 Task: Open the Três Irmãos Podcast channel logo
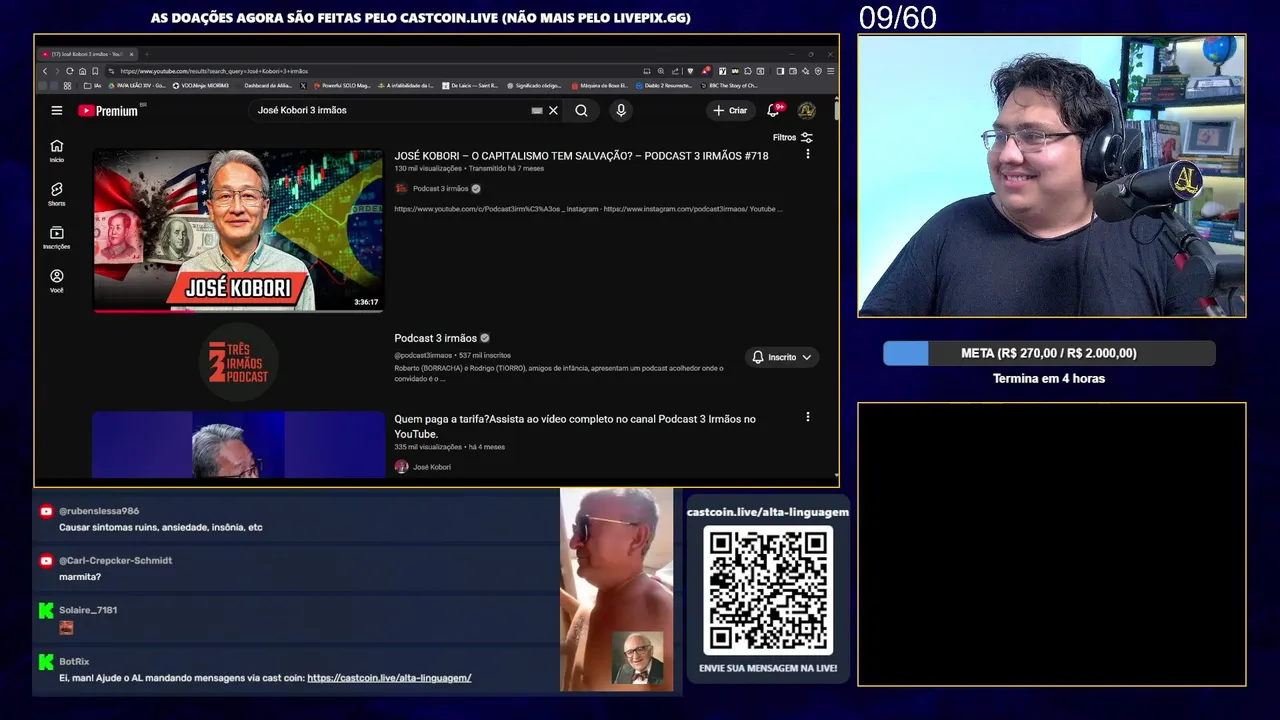[x=238, y=362]
